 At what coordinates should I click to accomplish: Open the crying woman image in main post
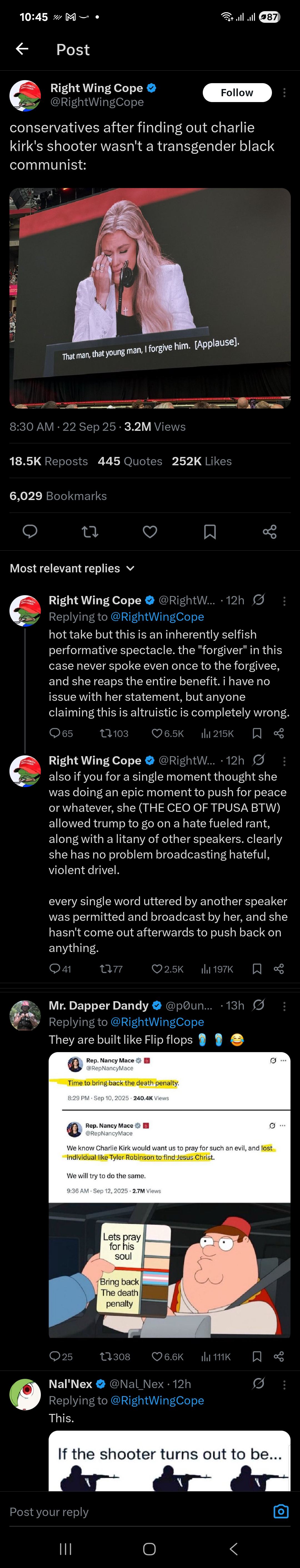point(150,298)
